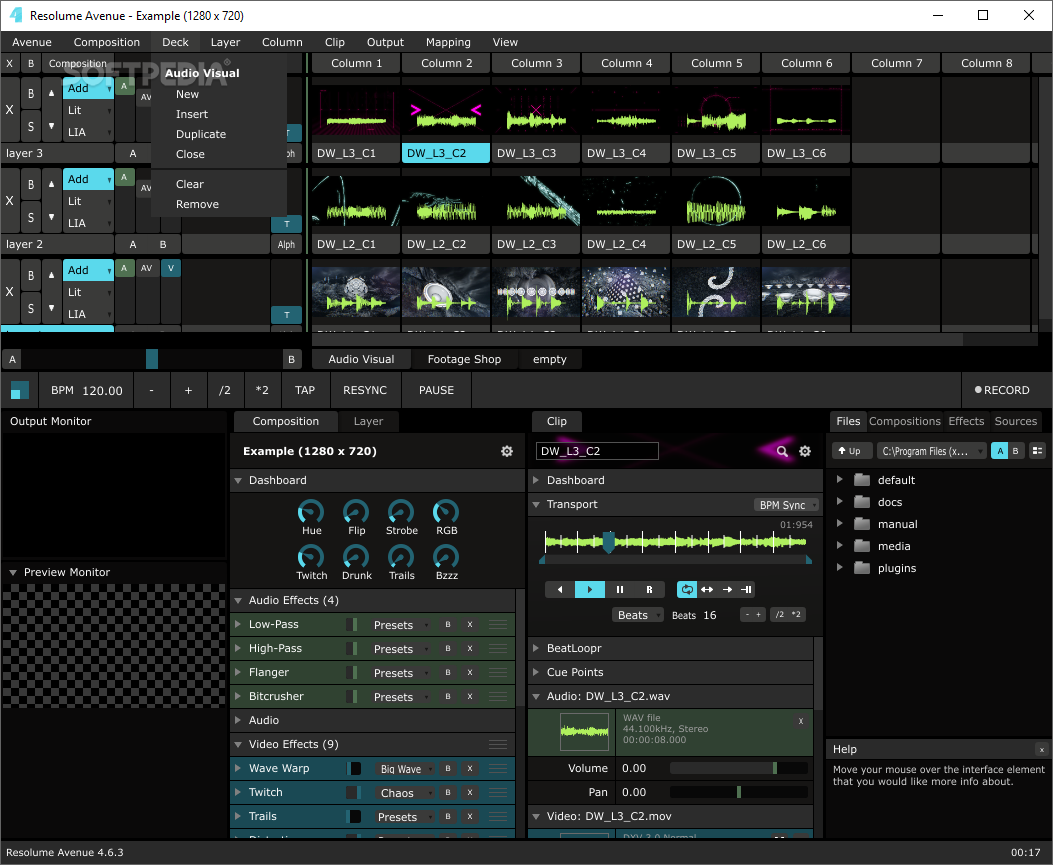Image resolution: width=1053 pixels, height=865 pixels.
Task: Collapse the Audio Effects (4) section
Action: [x=238, y=600]
